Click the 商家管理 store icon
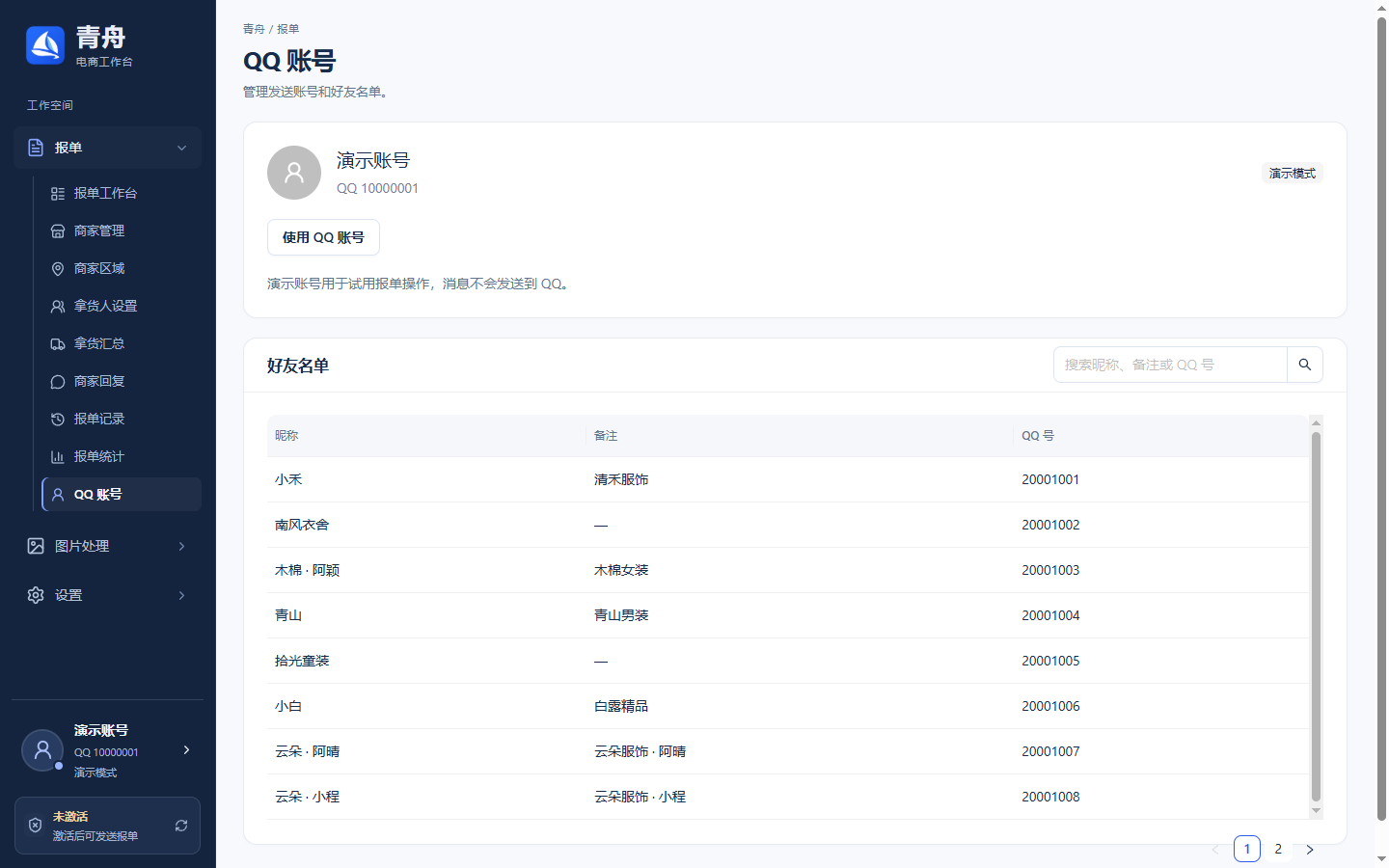The width and height of the screenshot is (1389, 868). [58, 231]
